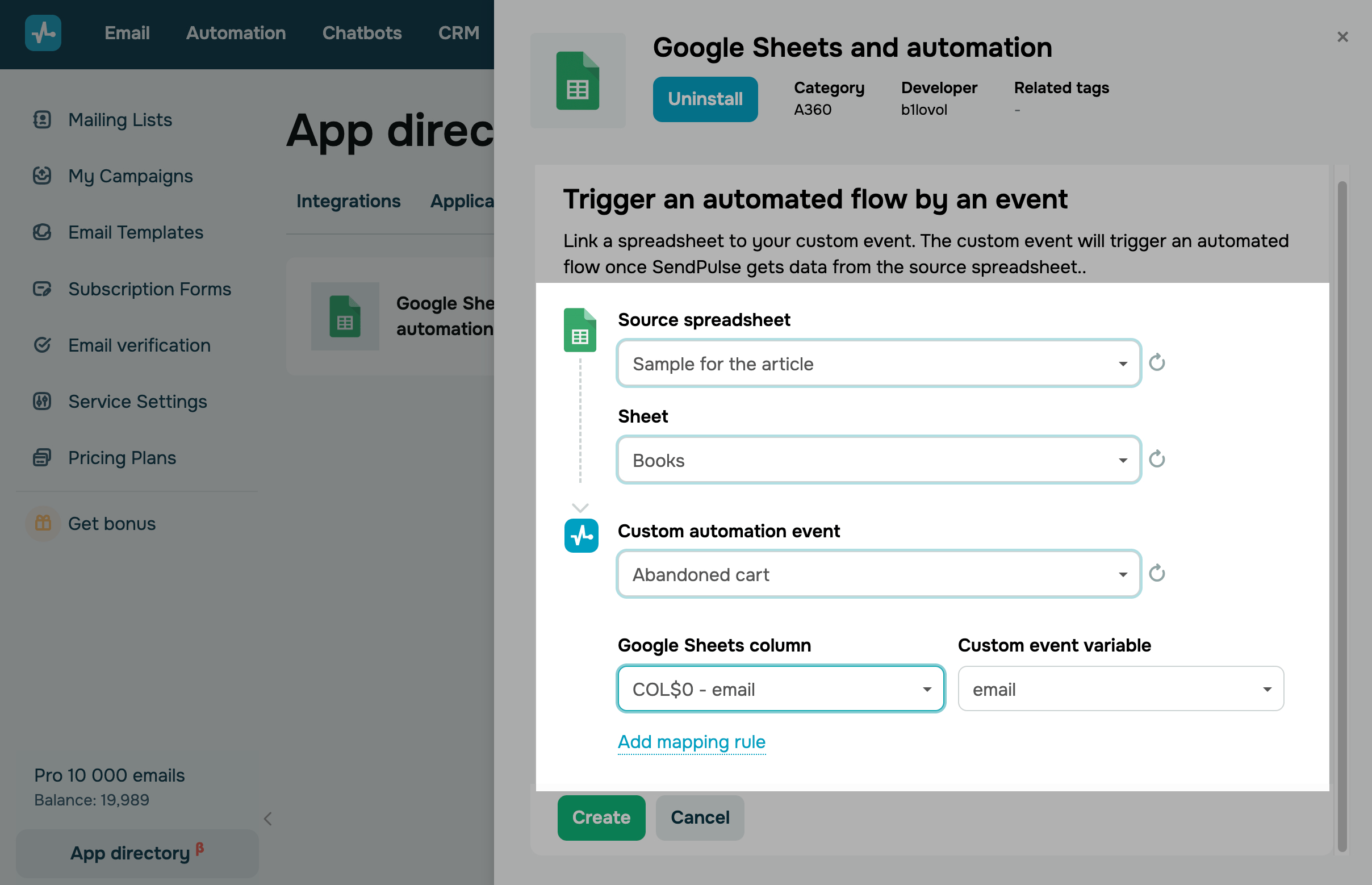The width and height of the screenshot is (1372, 885).
Task: Refresh the Source spreadsheet list
Action: pos(1157,362)
